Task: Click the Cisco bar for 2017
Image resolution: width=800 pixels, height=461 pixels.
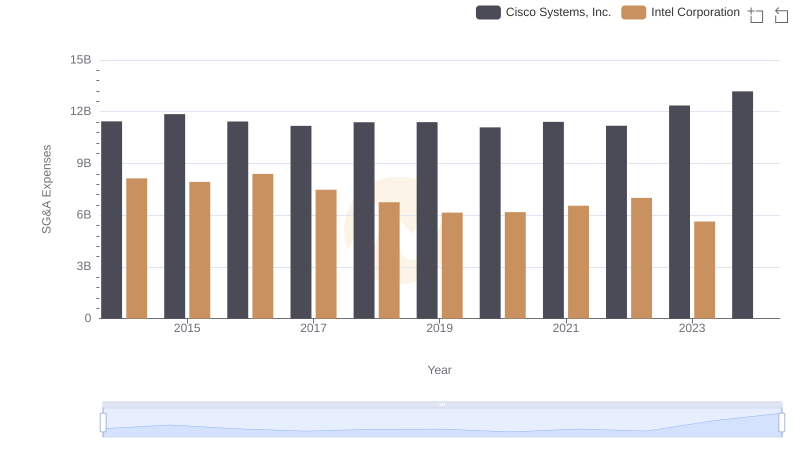Action: coord(301,222)
